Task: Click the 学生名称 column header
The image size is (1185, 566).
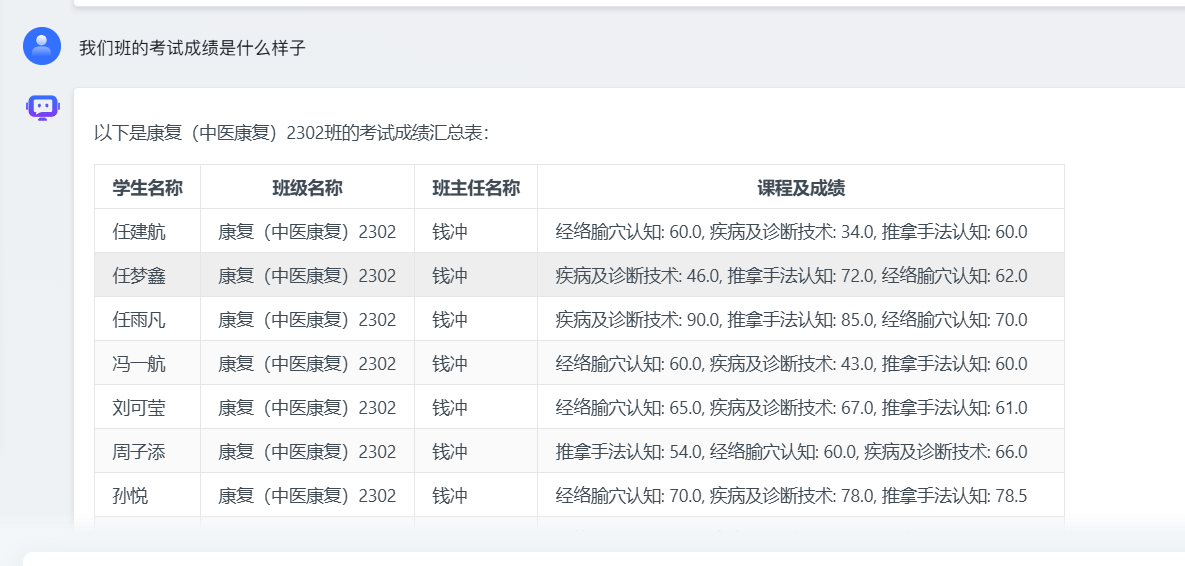Action: pos(147,188)
